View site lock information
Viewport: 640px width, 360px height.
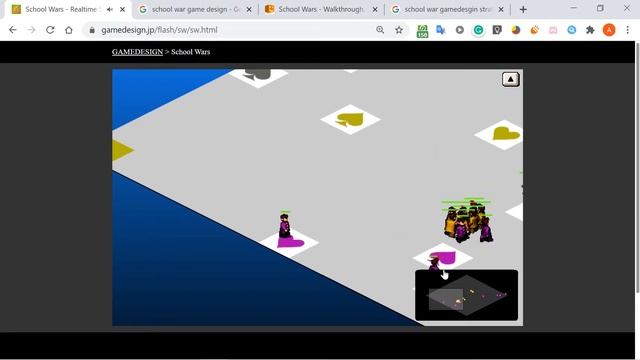[x=92, y=30]
